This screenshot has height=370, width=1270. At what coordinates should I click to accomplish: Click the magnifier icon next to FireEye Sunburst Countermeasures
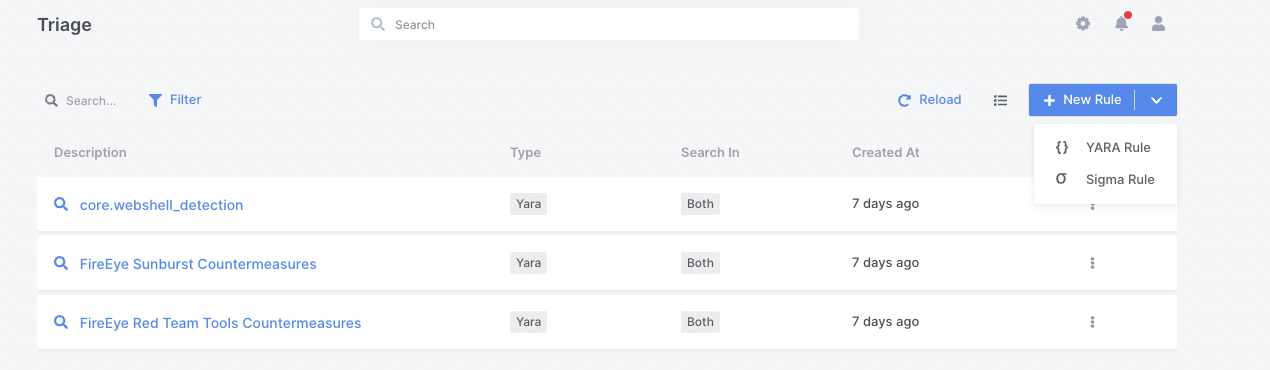pos(61,263)
